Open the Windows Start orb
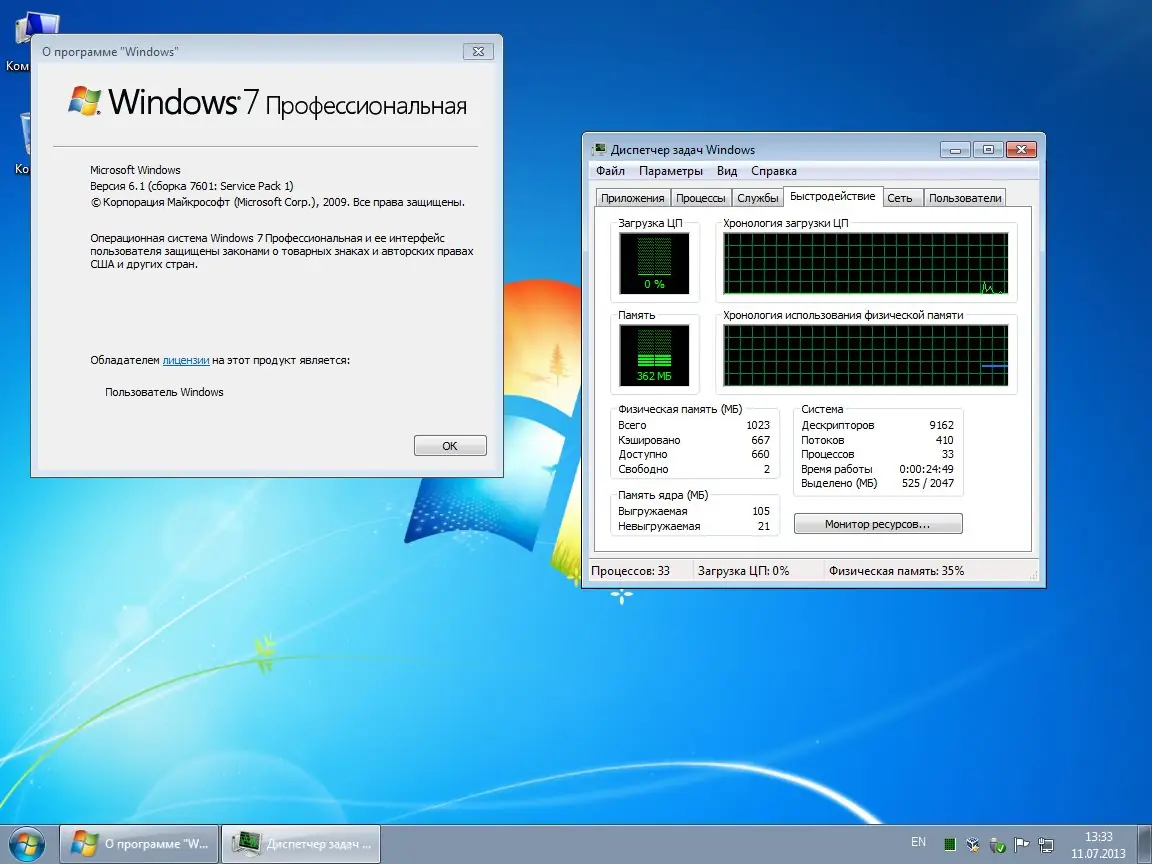Viewport: 1152px width, 864px height. [26, 844]
